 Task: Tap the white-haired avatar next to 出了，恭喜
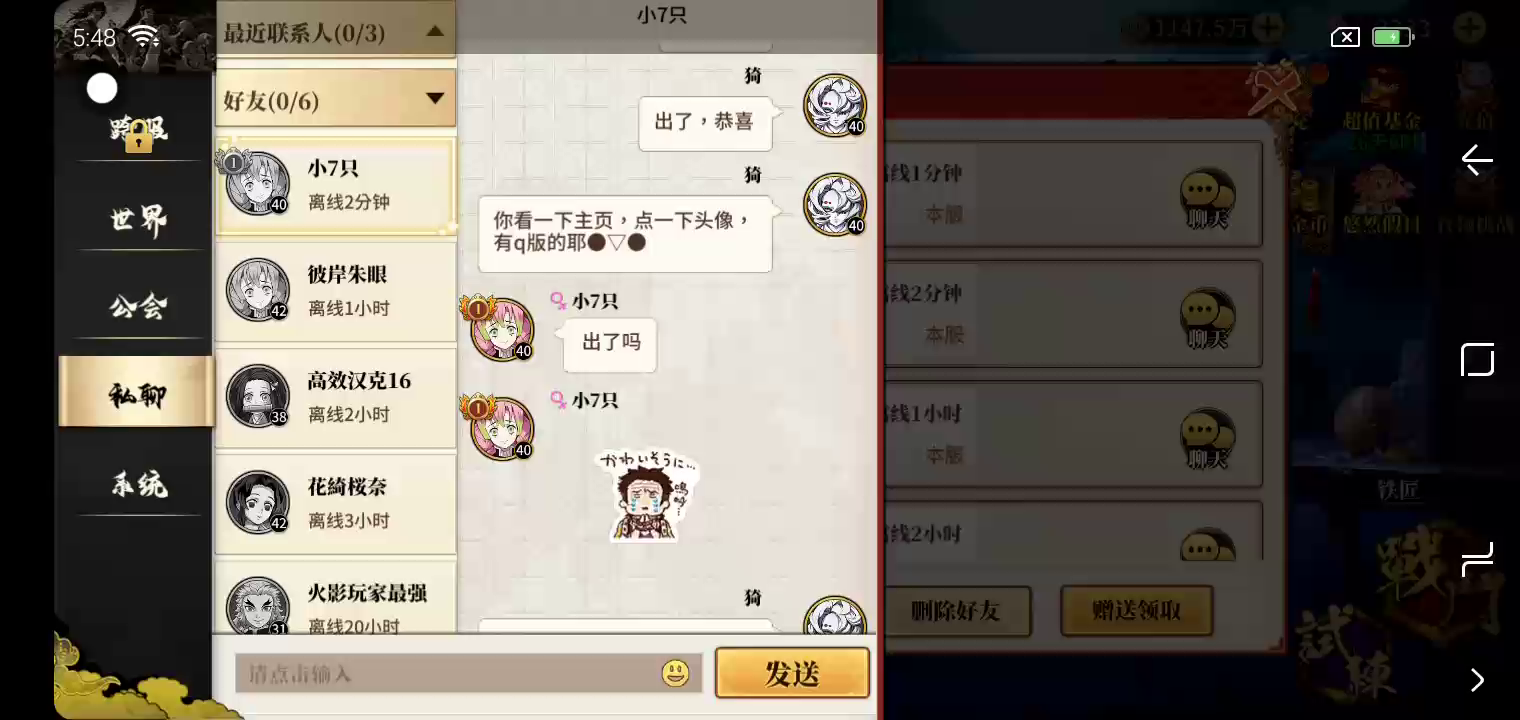coord(835,105)
